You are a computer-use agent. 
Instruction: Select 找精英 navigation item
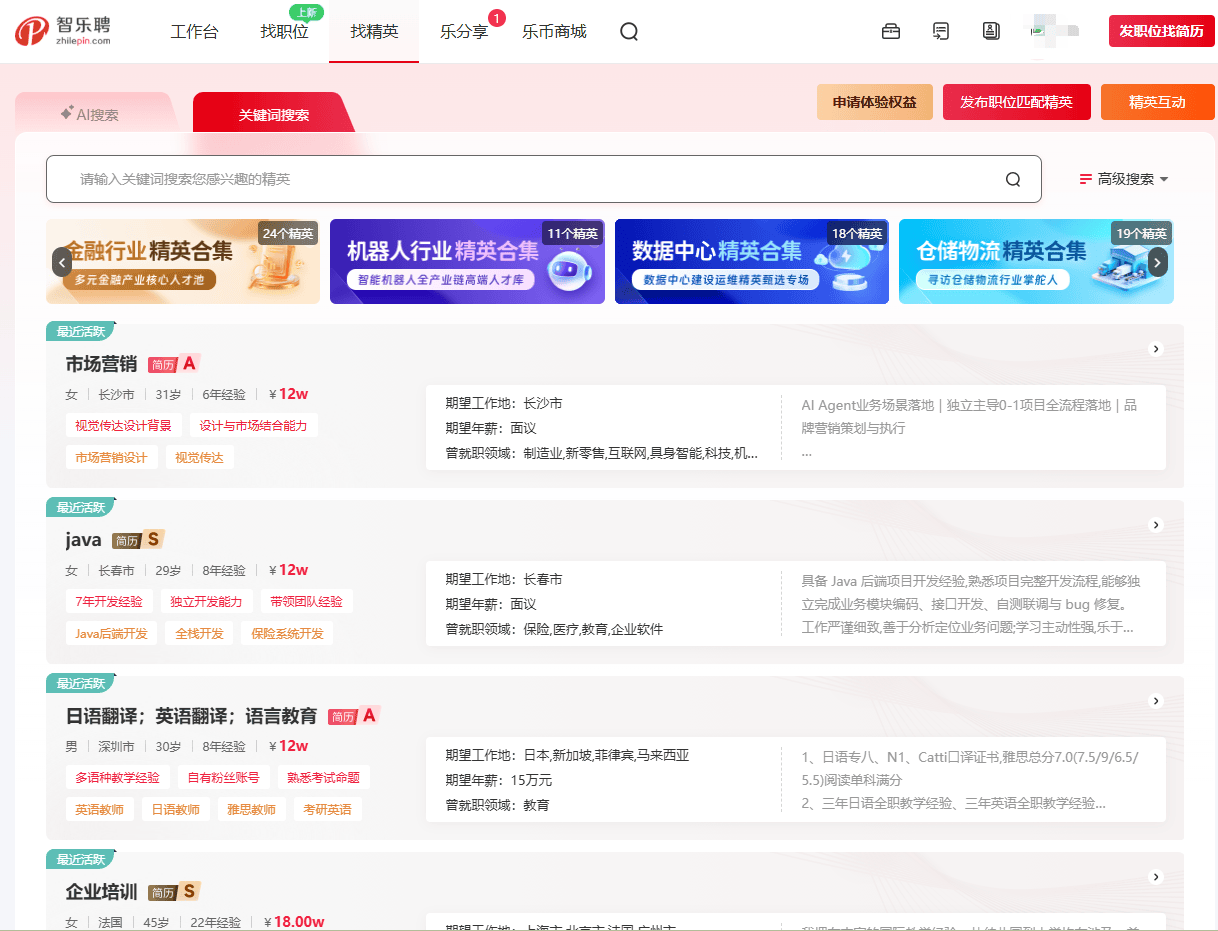pos(374,32)
